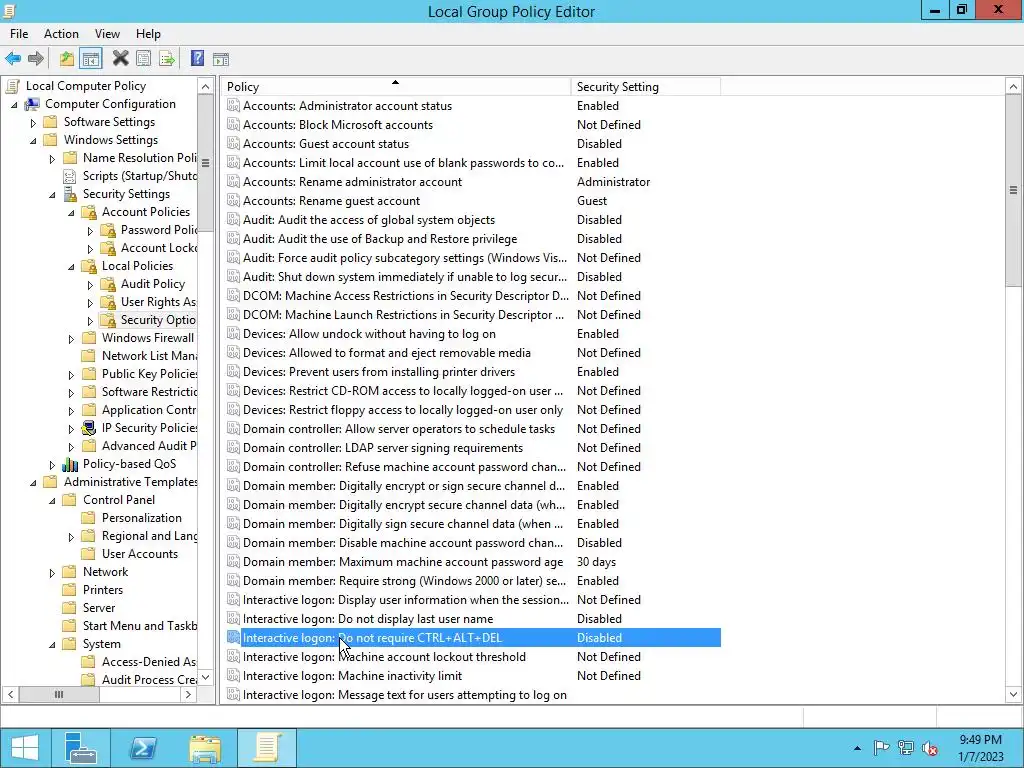Image resolution: width=1024 pixels, height=768 pixels.
Task: Click the tree horizontal scrollbar thumb
Action: 59,694
